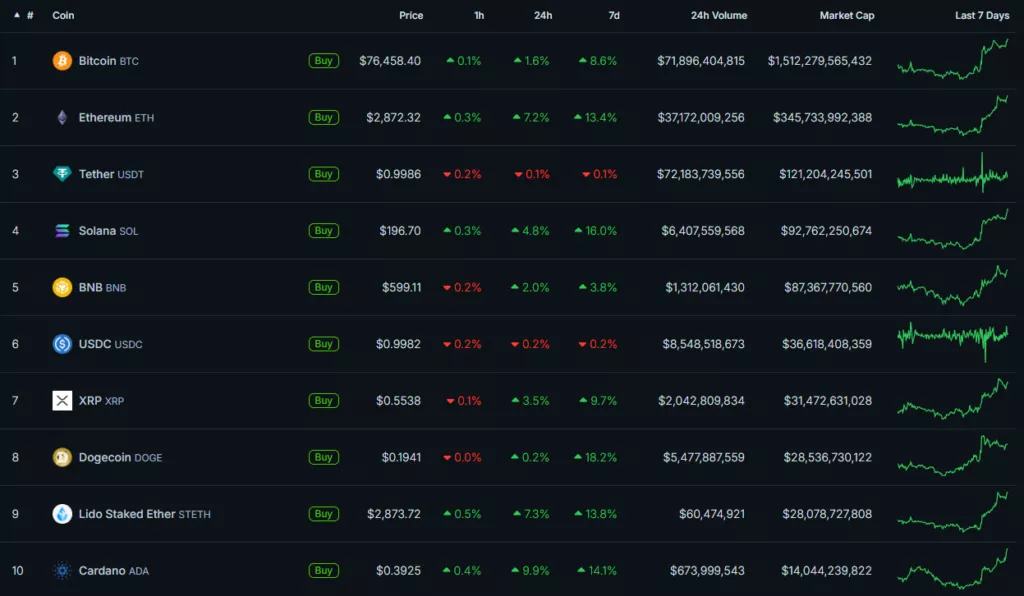
Task: Select Solana's 16.0% seven-day change
Action: pyautogui.click(x=596, y=230)
